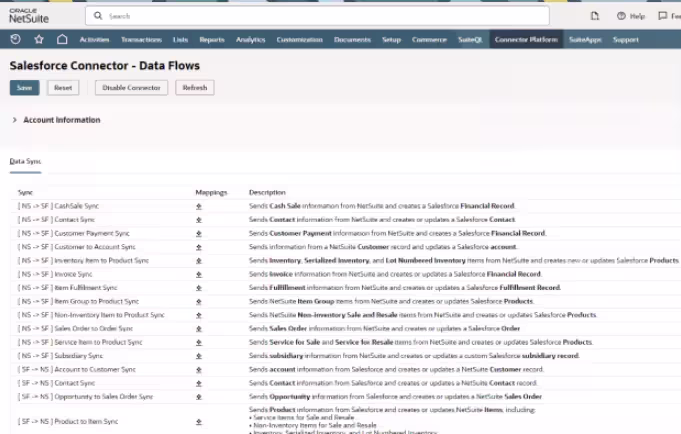Viewport: 681px width, 434px height.
Task: Open the Customization menu
Action: click(299, 40)
